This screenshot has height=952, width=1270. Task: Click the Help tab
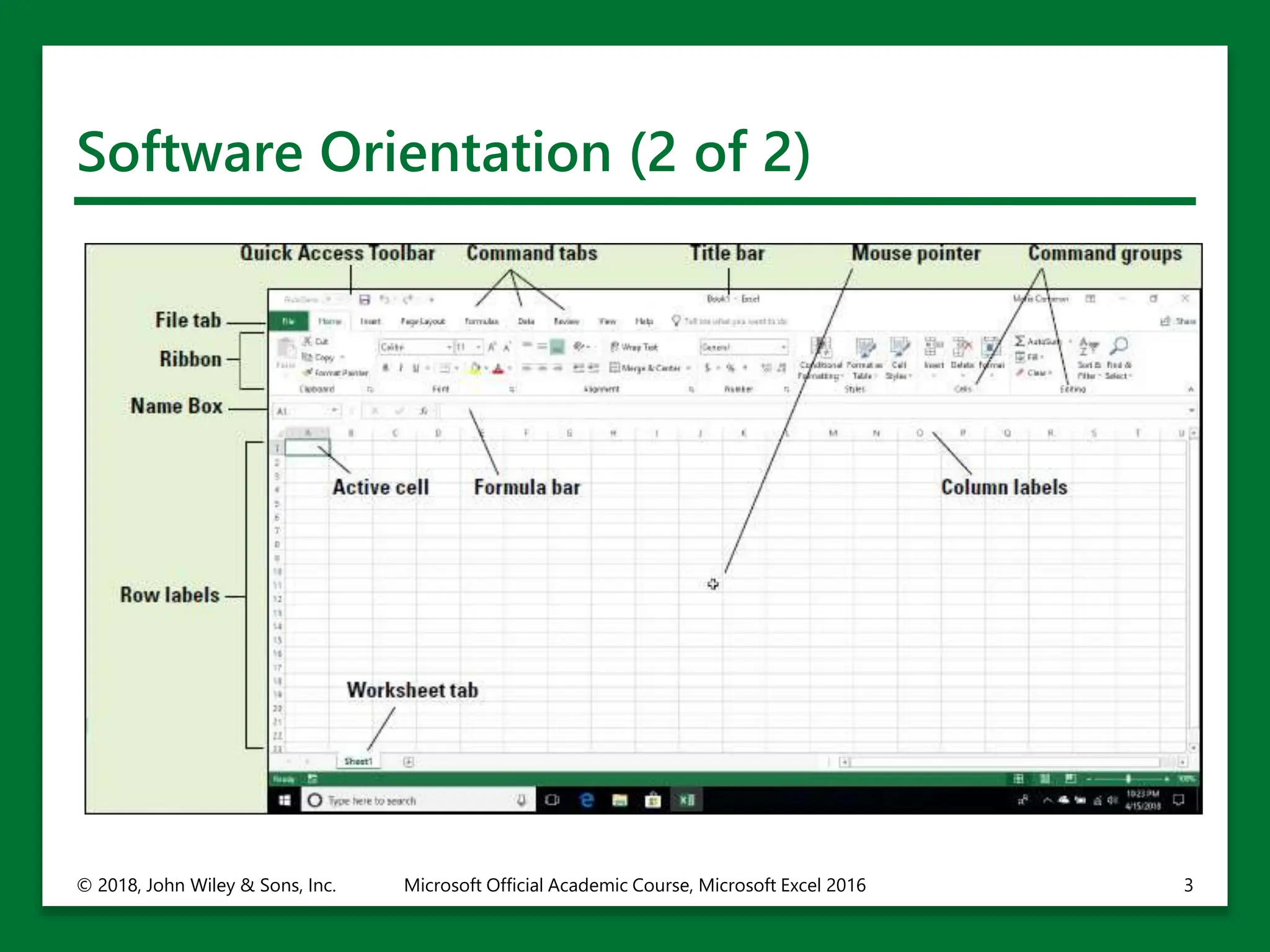click(x=644, y=321)
